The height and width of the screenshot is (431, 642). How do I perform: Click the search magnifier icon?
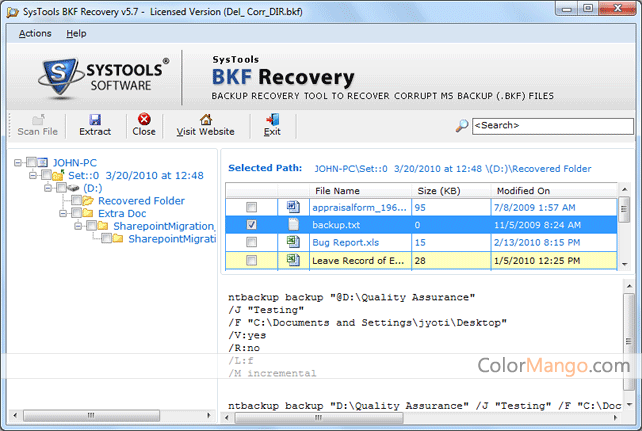[461, 126]
